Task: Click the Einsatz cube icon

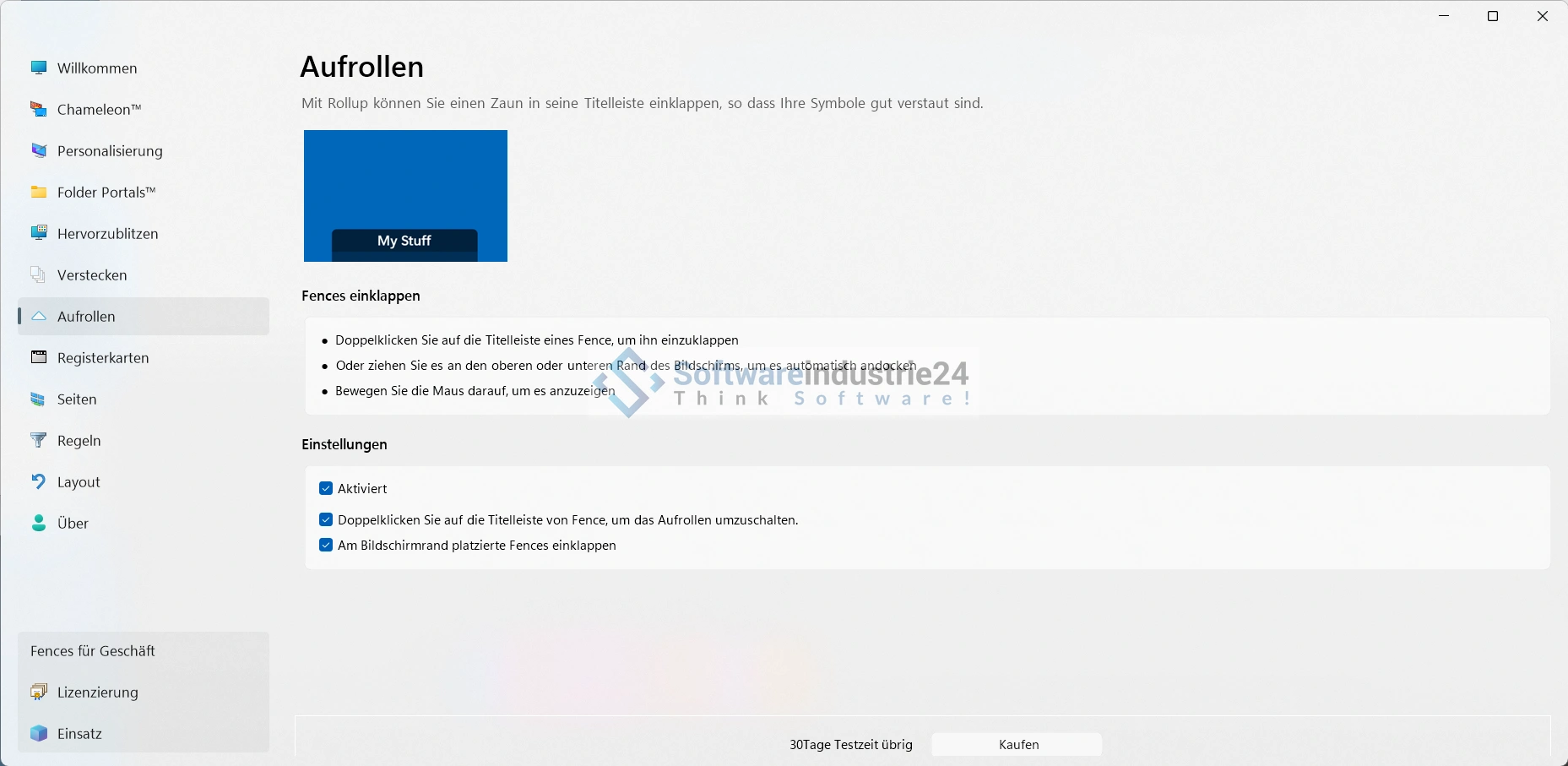Action: click(x=39, y=734)
